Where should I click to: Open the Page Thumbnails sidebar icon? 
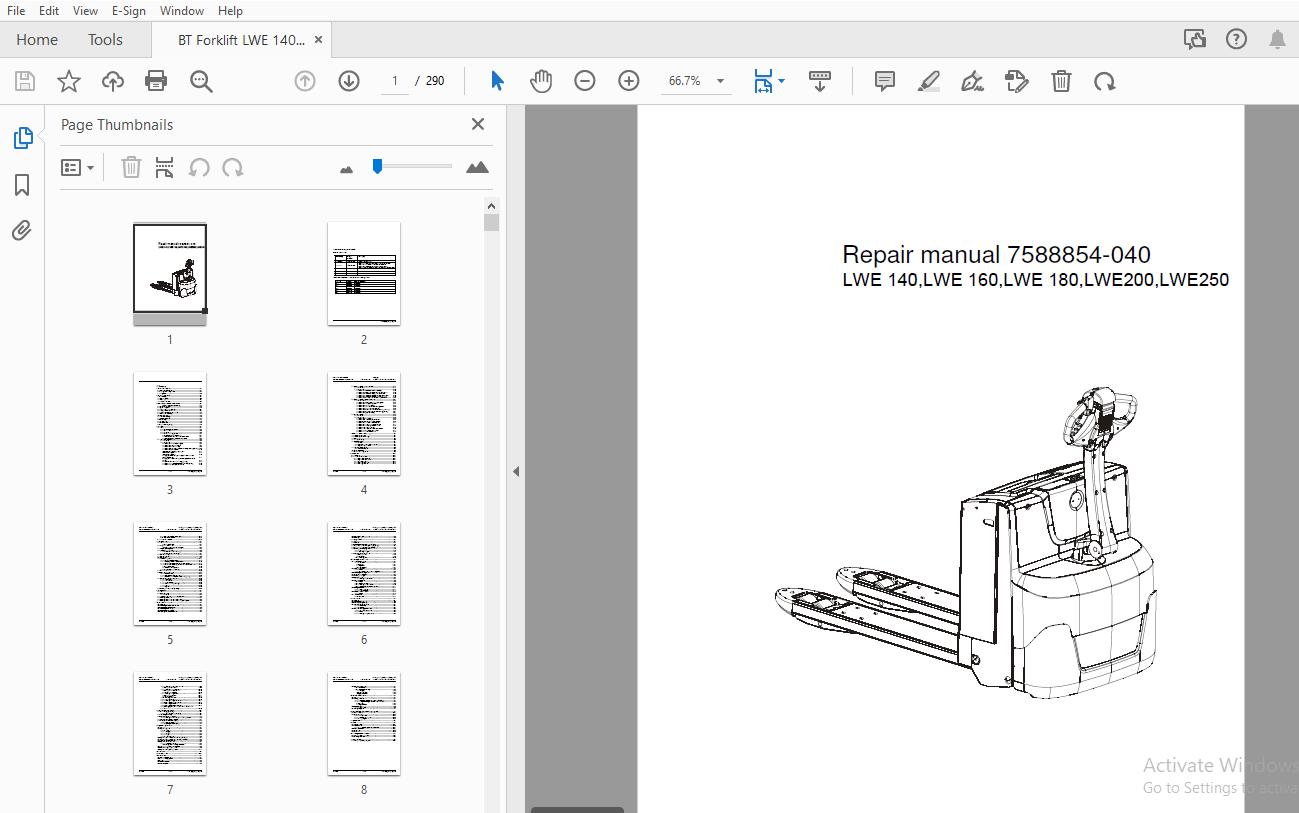[x=23, y=138]
